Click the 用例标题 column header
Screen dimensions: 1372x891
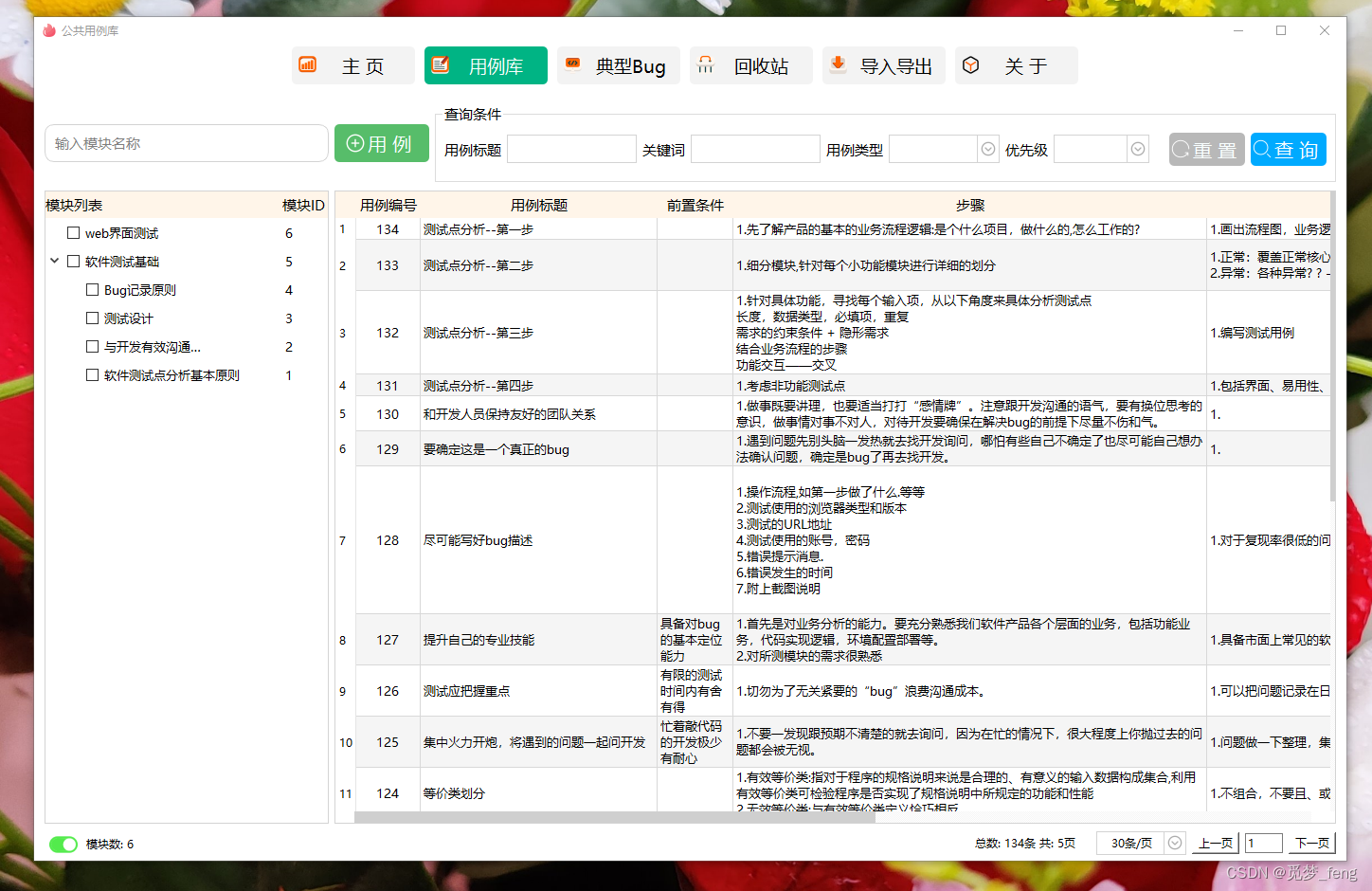[x=538, y=205]
